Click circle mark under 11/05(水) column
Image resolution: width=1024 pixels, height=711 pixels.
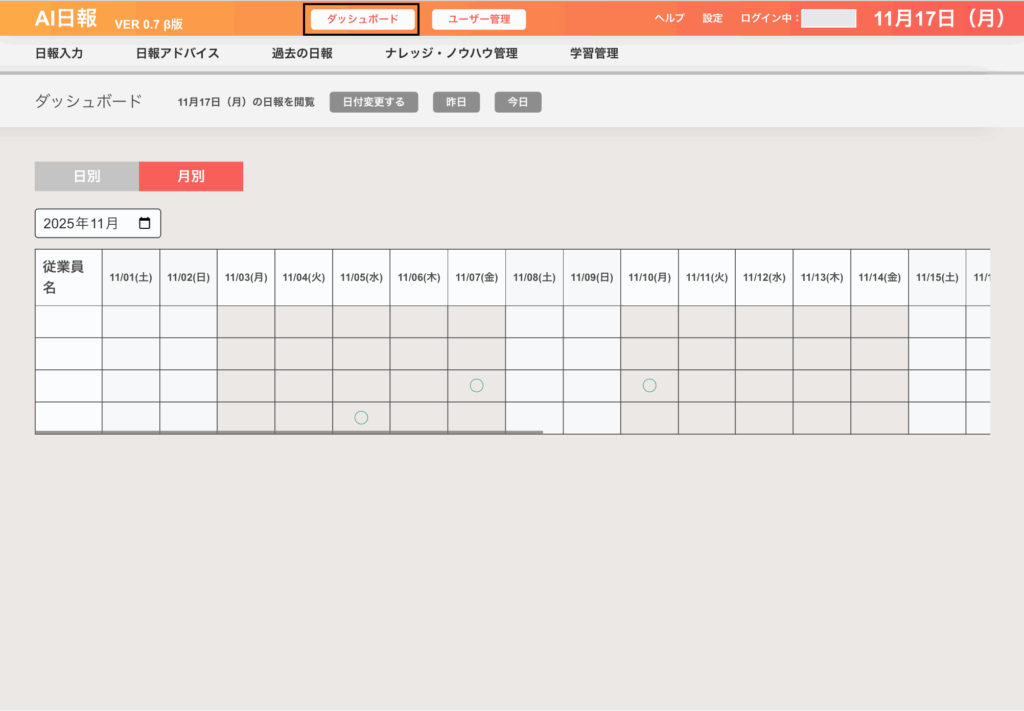point(361,417)
